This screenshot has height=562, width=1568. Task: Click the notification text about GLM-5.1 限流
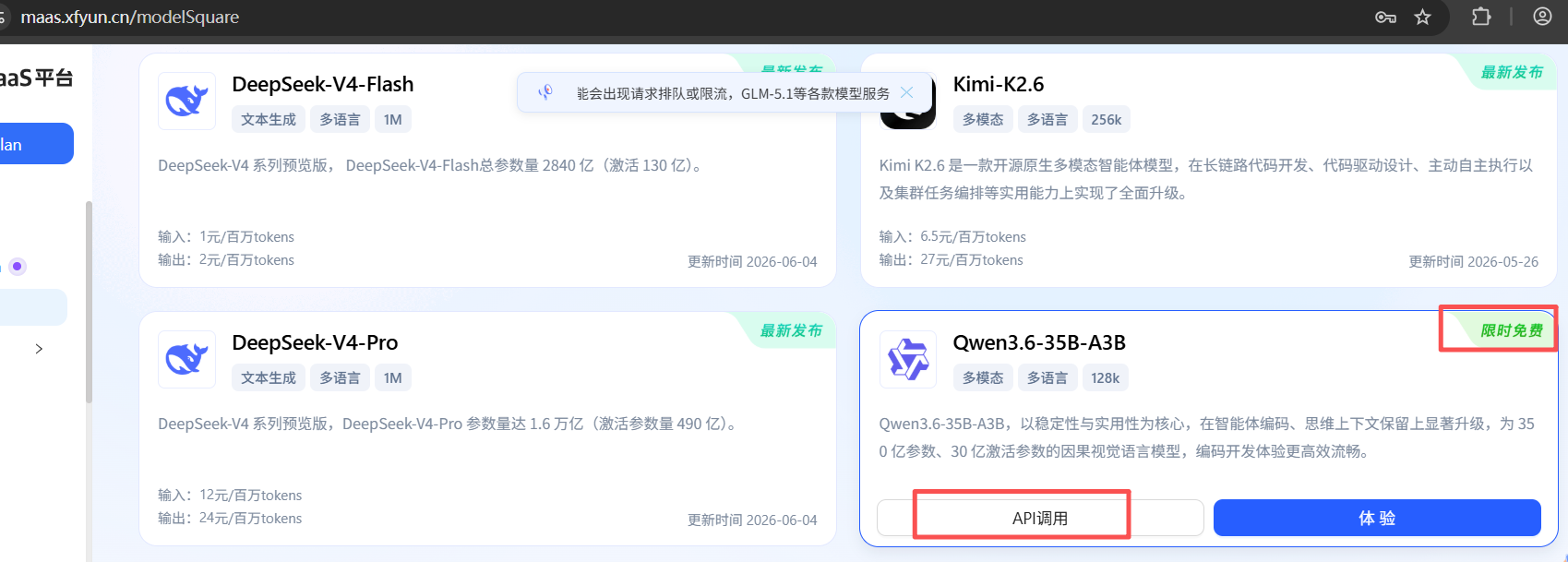pyautogui.click(x=733, y=93)
